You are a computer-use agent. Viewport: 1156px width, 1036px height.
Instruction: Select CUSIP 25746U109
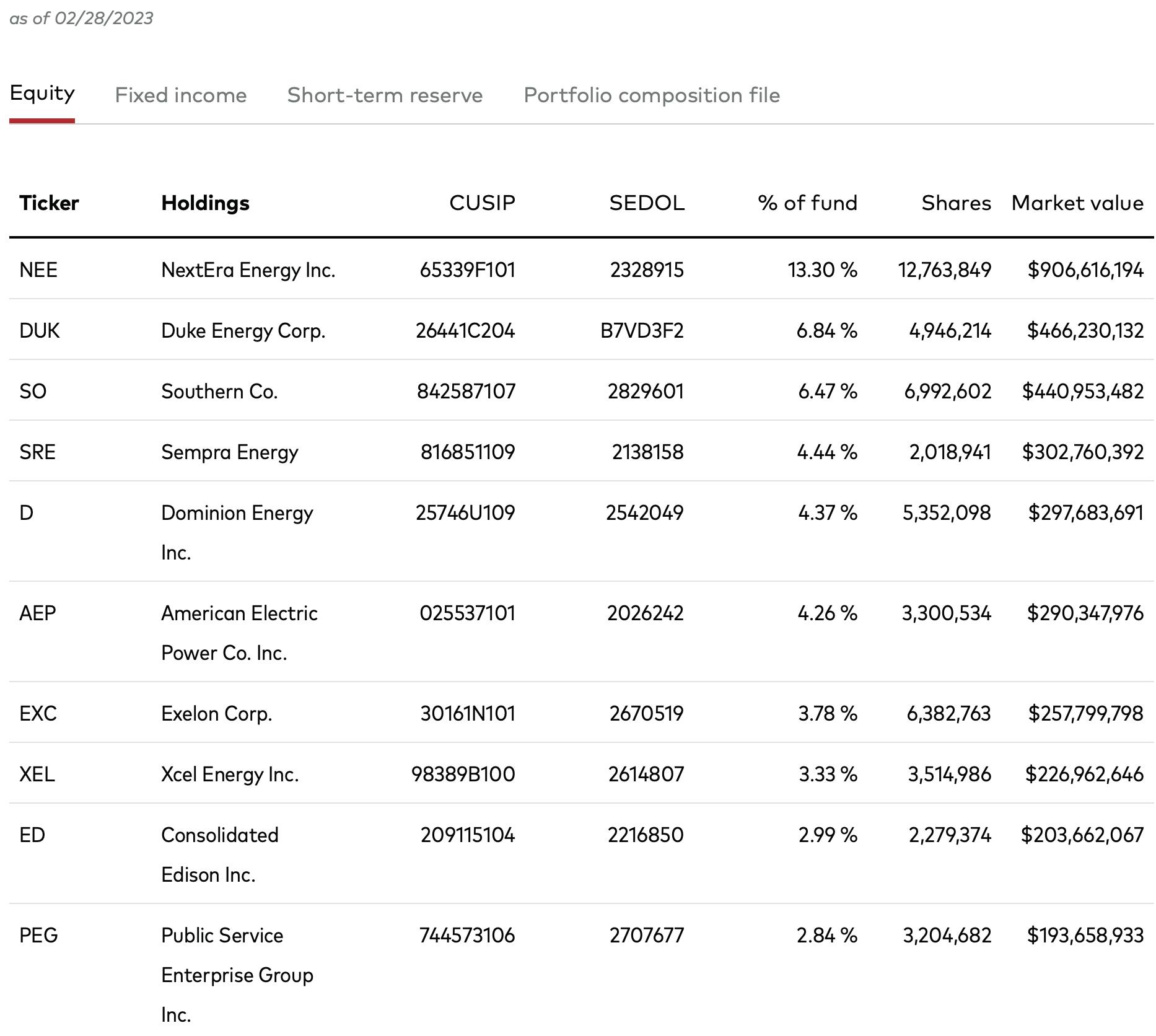465,512
